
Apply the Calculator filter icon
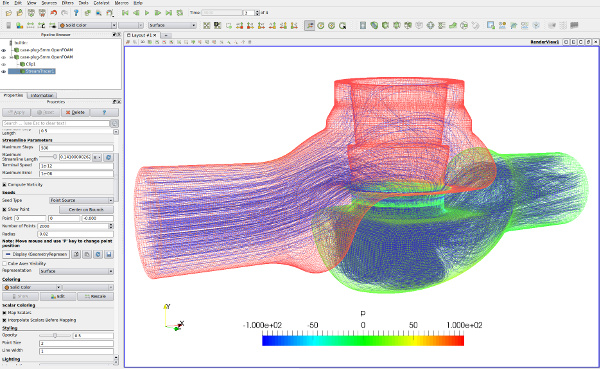click(x=363, y=25)
